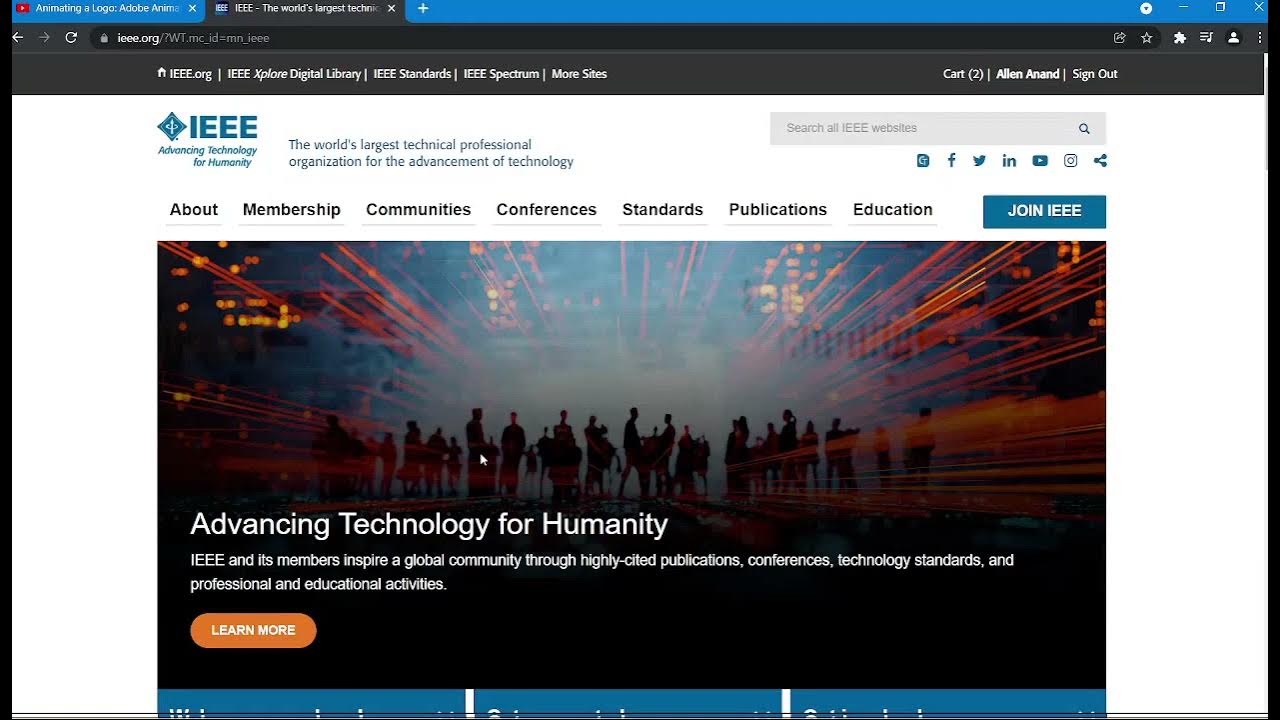Open the IEEE Twitter icon
The height and width of the screenshot is (720, 1280).
pyautogui.click(x=979, y=160)
